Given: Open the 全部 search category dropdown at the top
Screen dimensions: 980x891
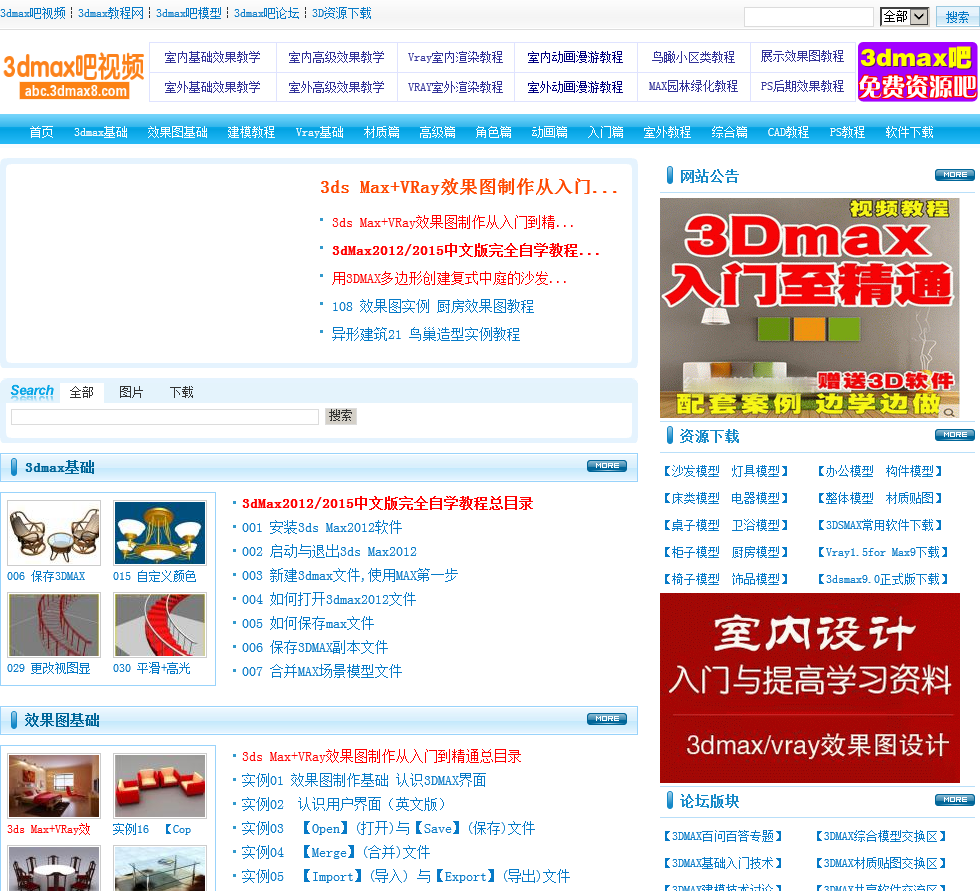Looking at the screenshot, I should 904,17.
